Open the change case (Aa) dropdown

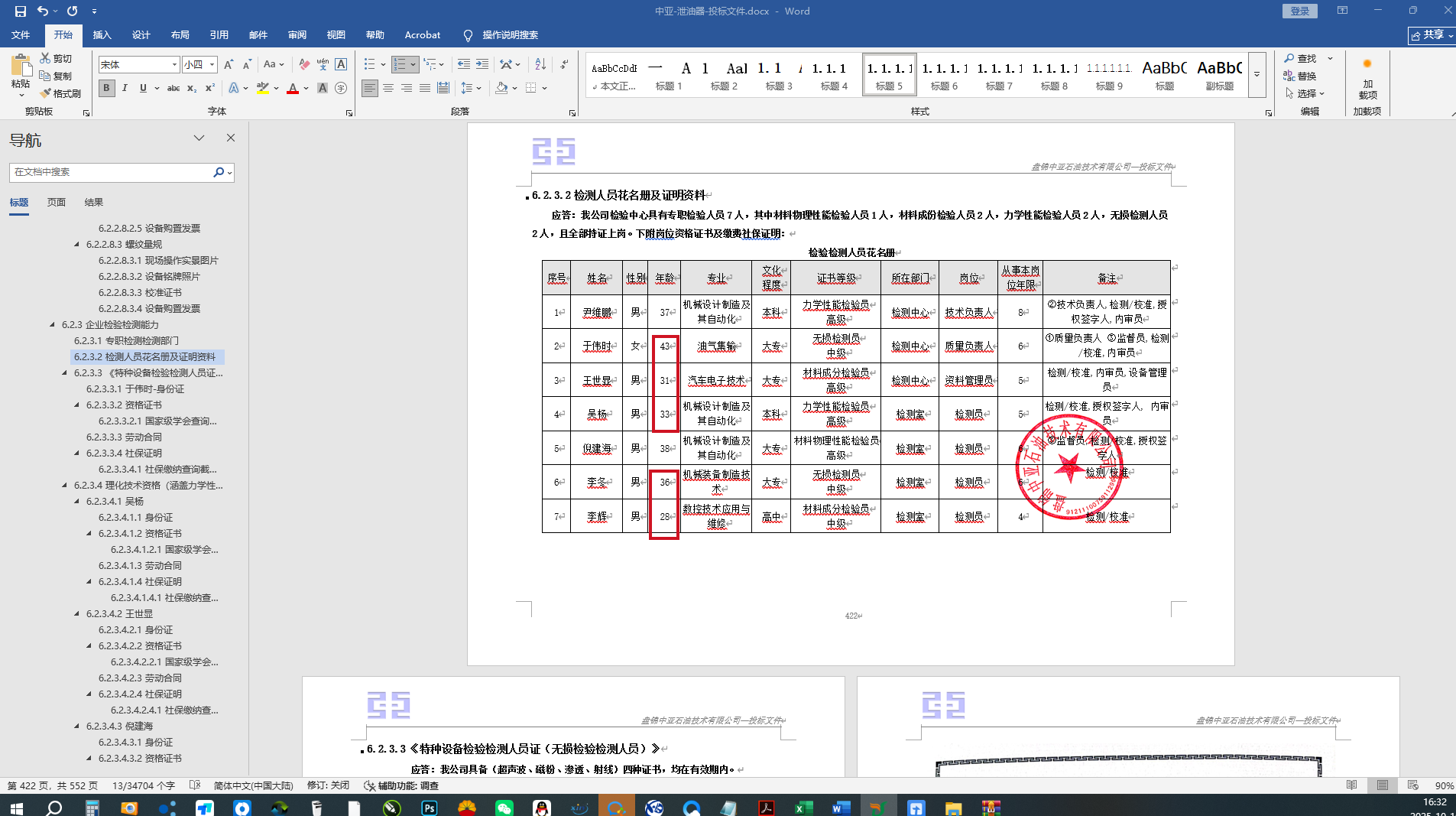[x=274, y=65]
